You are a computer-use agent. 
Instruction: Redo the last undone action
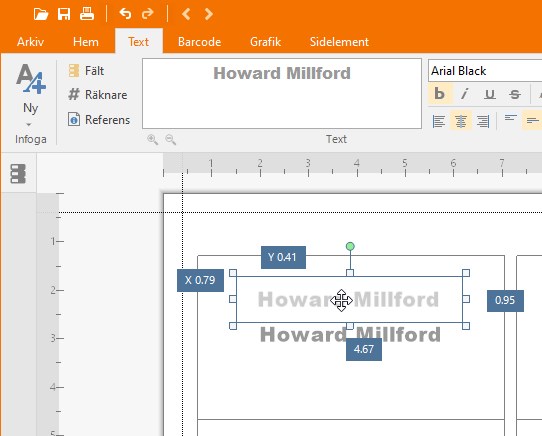point(148,14)
